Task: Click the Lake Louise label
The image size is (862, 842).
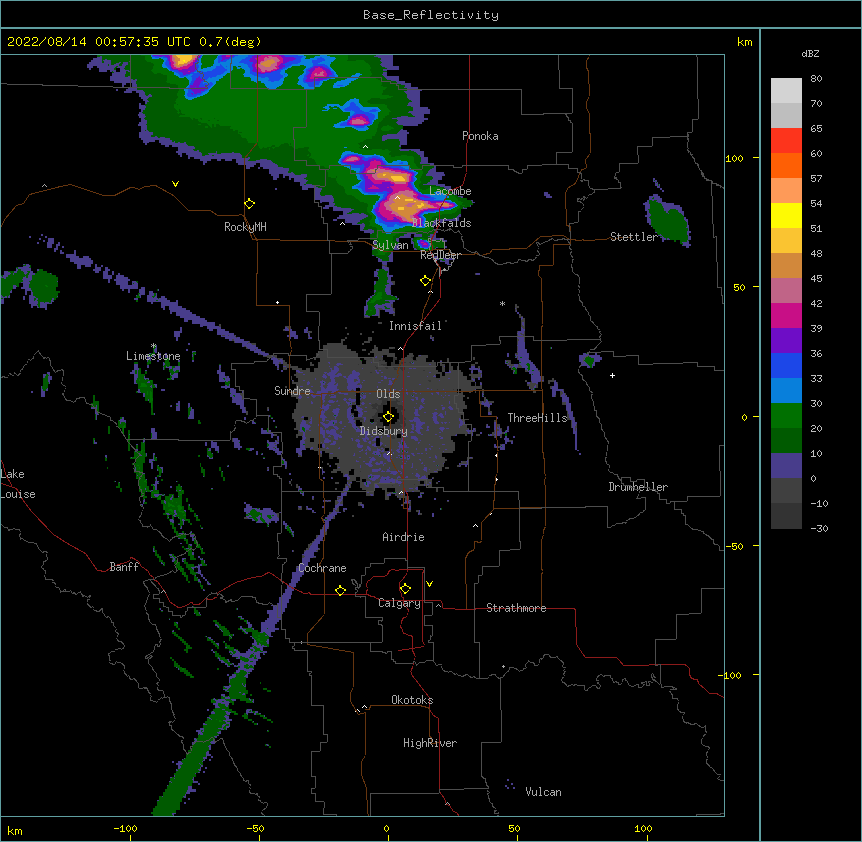Action: tap(18, 484)
